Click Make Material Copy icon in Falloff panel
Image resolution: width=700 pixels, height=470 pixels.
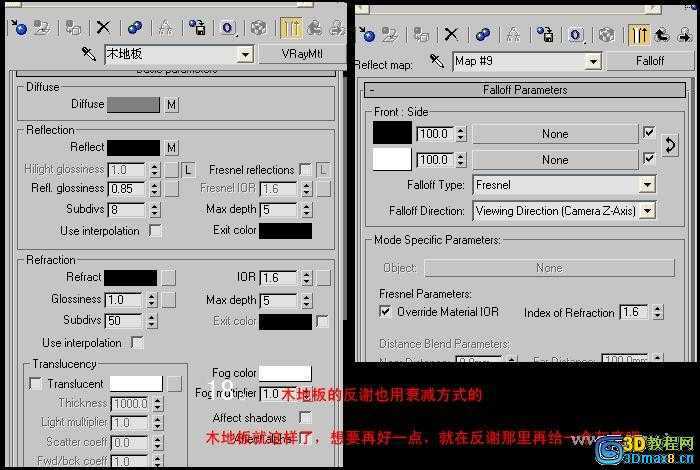(483, 34)
